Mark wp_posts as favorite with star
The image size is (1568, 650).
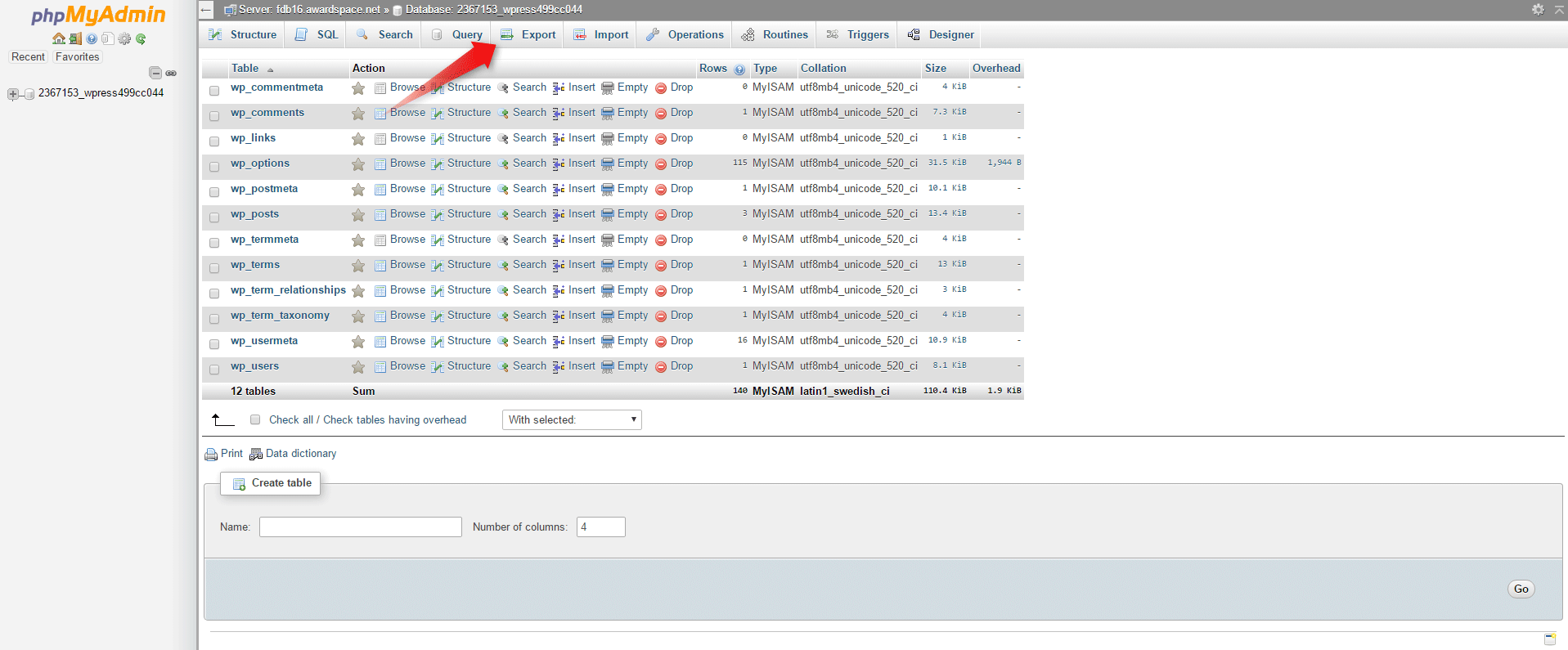pos(358,215)
